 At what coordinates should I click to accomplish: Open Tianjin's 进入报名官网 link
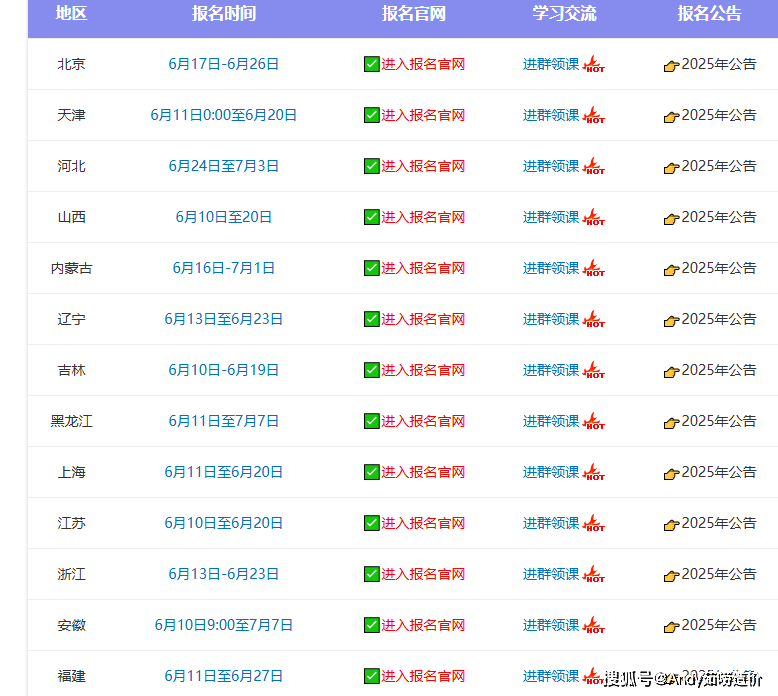423,115
